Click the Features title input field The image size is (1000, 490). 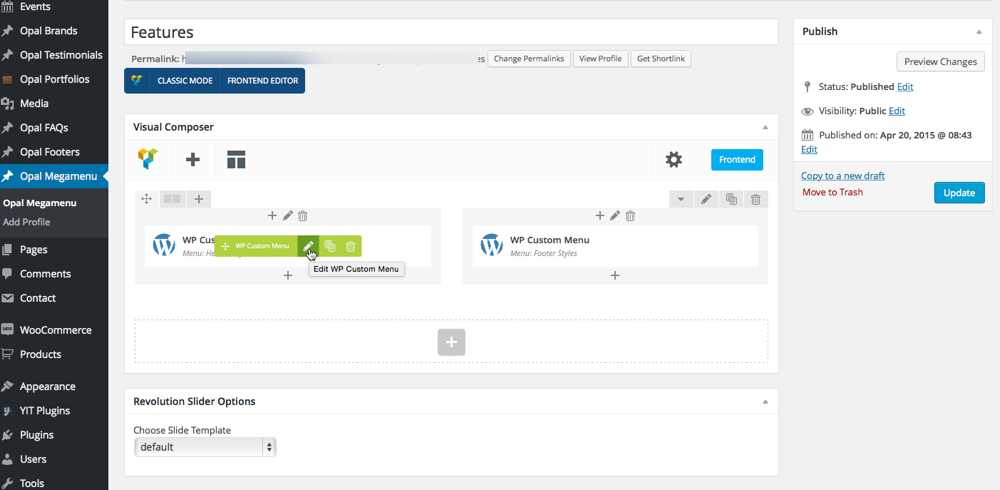pyautogui.click(x=452, y=33)
